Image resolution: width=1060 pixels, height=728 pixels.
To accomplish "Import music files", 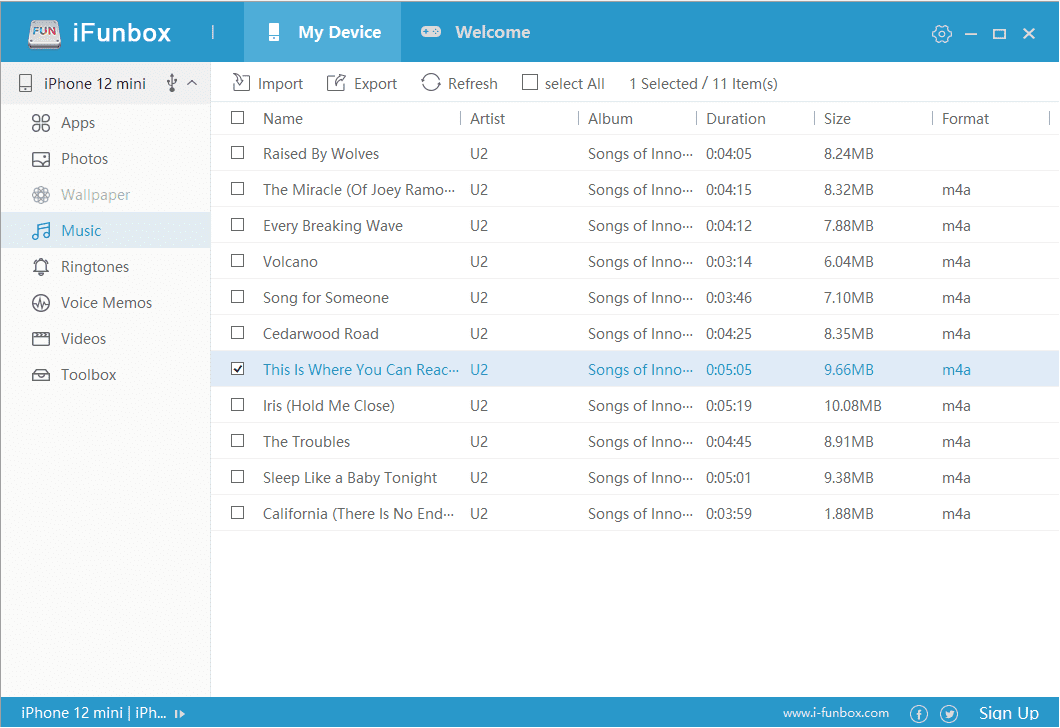I will point(268,83).
